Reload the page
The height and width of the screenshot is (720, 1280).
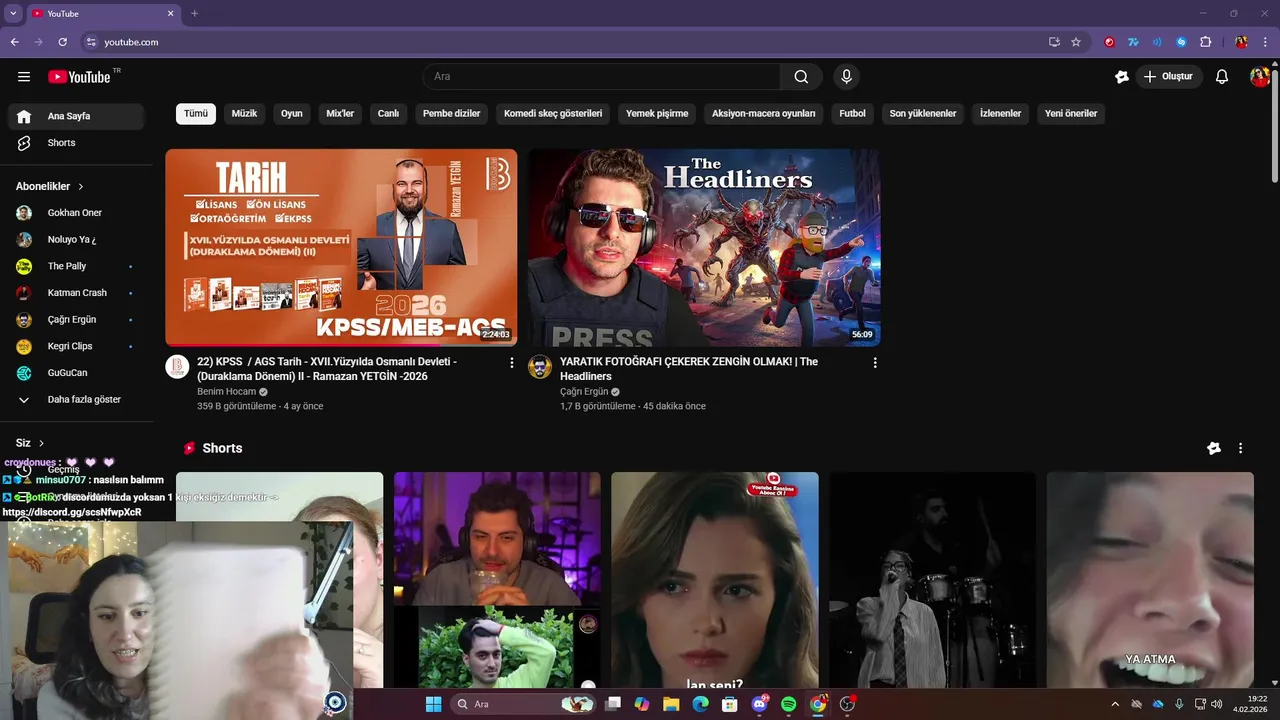62,42
